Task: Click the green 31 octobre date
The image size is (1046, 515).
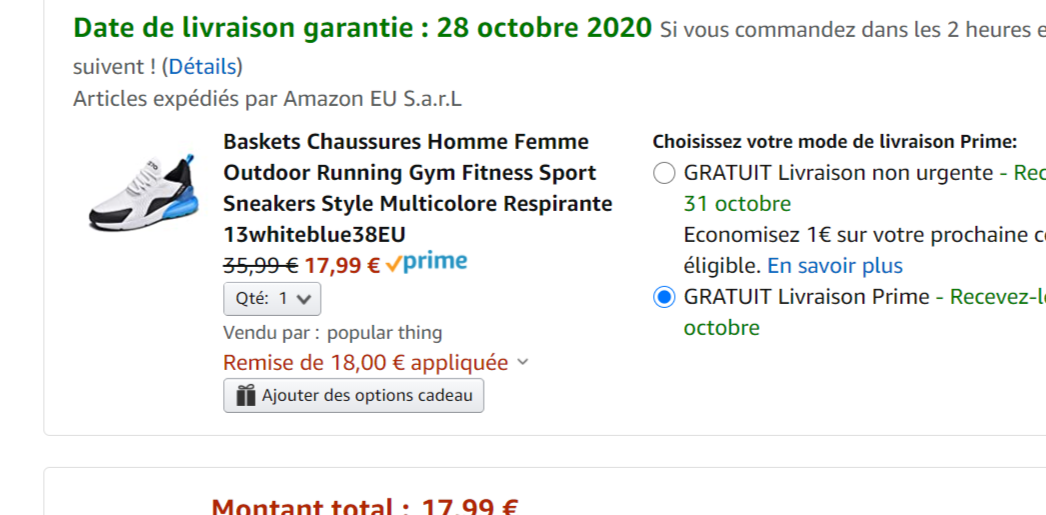Action: 737,204
